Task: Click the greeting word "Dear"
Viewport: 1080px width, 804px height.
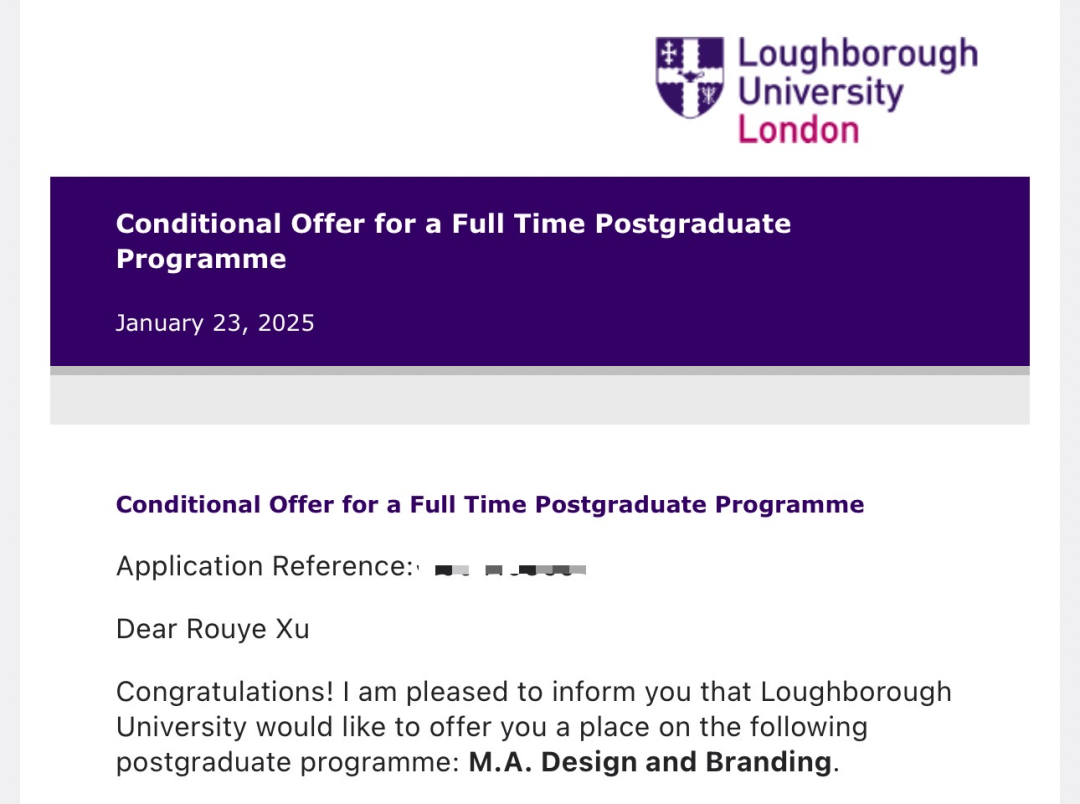Action: [x=147, y=629]
